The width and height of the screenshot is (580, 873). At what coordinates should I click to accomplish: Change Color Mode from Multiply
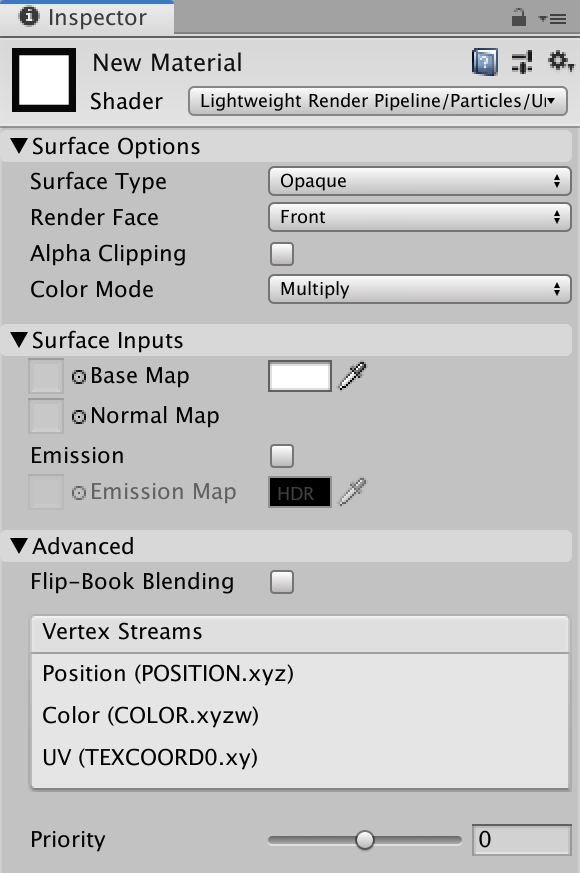pos(419,289)
